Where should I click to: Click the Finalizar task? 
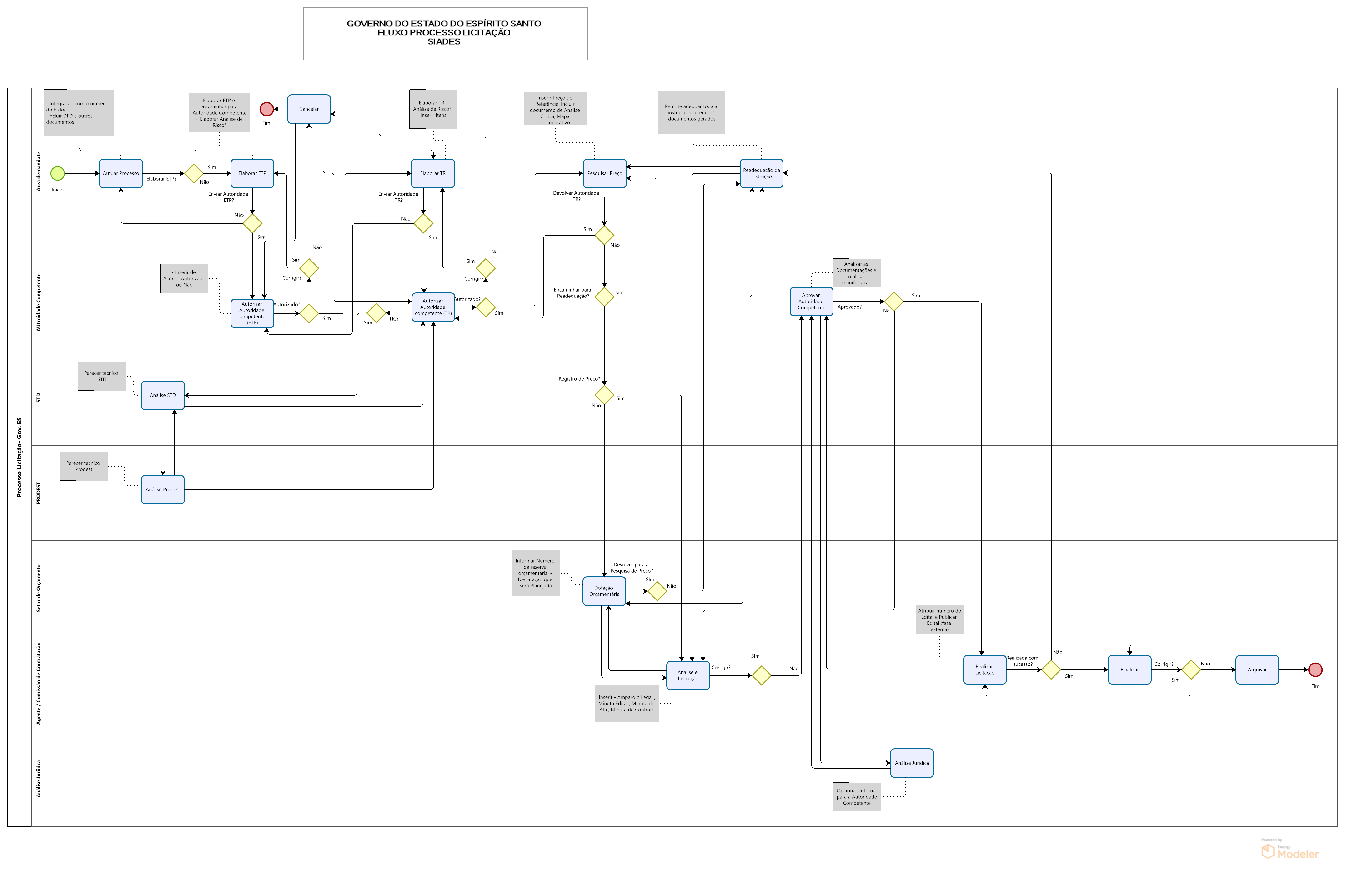[1129, 670]
